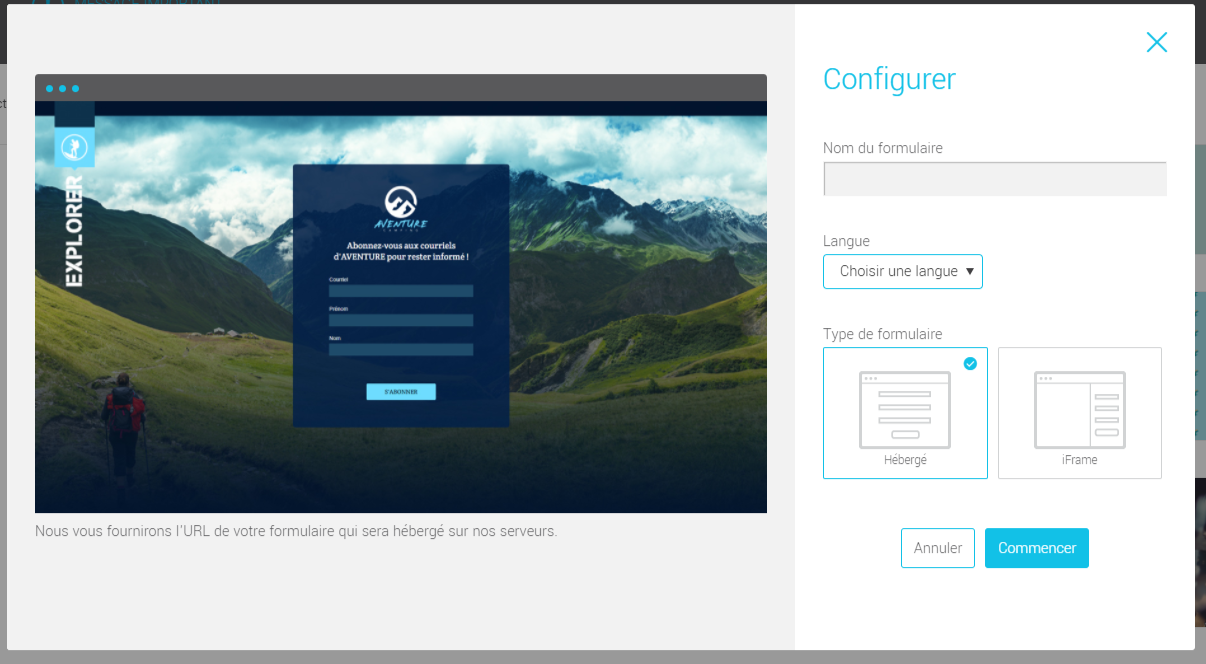Click the Hébergé form layout icon

tap(904, 408)
